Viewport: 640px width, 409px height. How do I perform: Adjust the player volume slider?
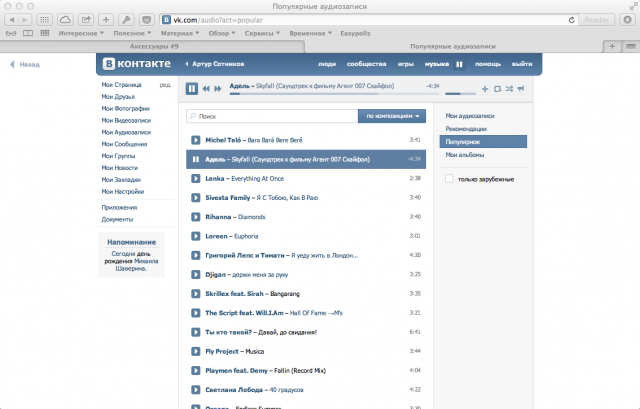[x=460, y=94]
